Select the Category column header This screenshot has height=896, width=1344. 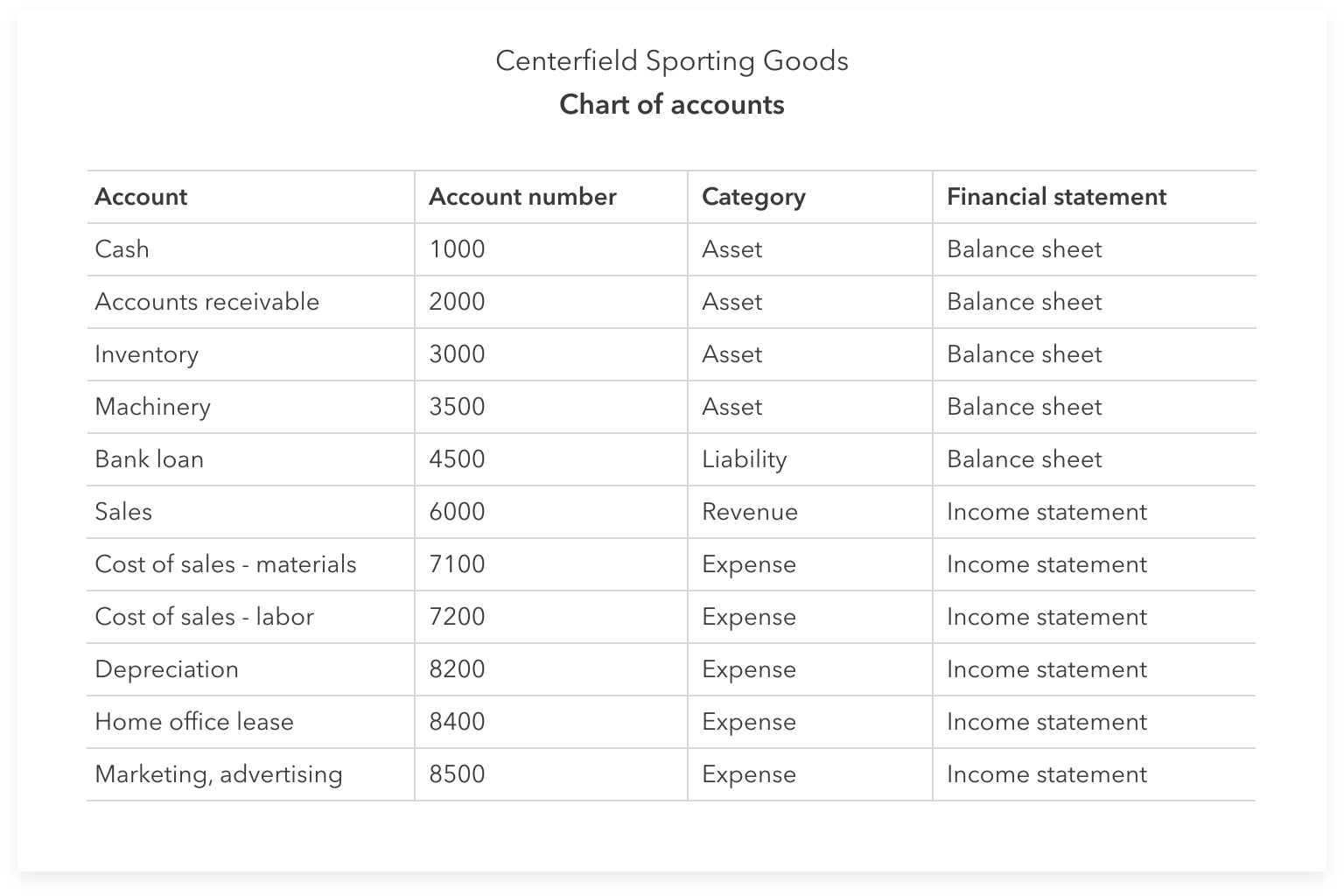point(753,197)
